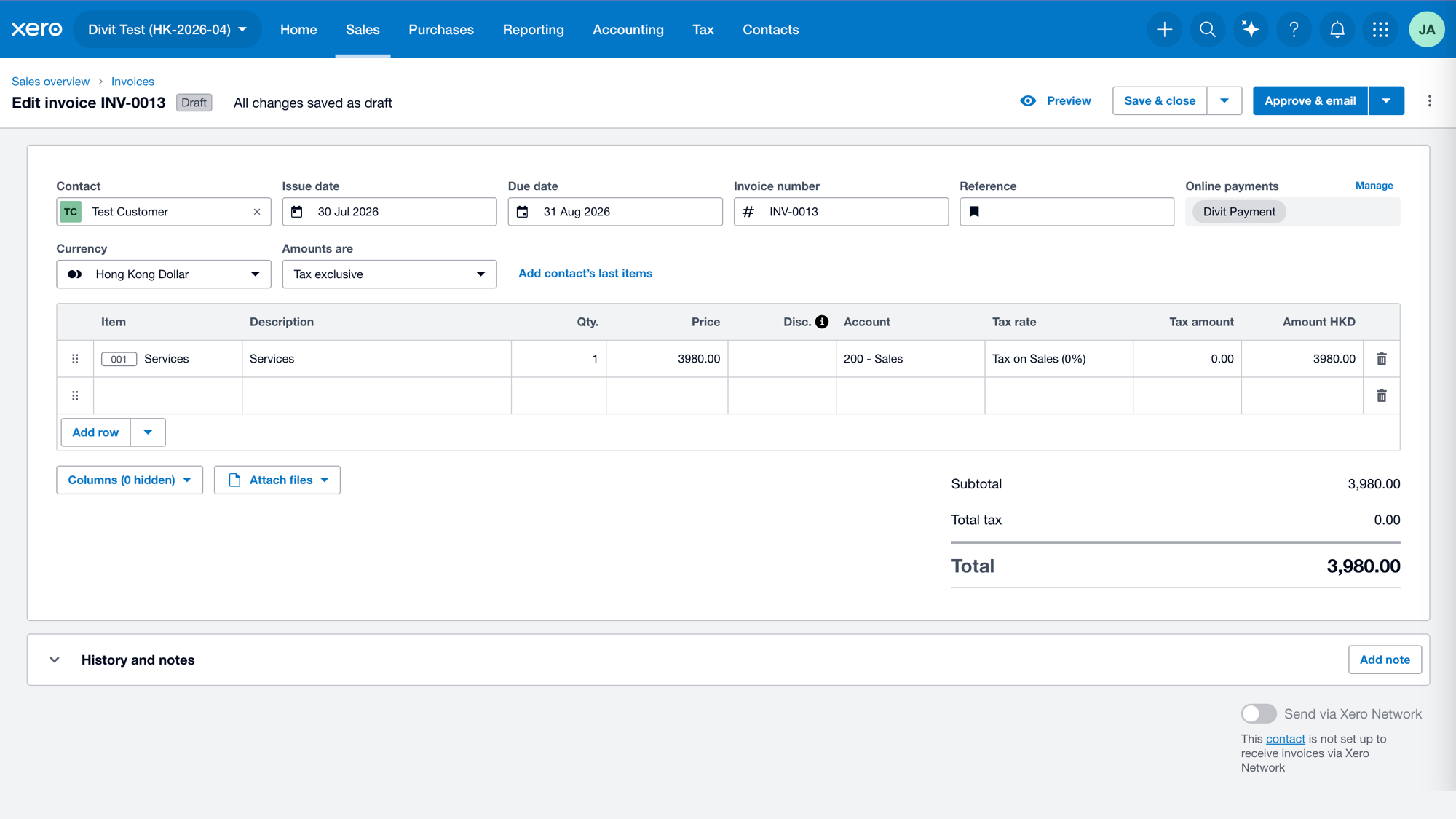This screenshot has height=819, width=1456.
Task: Click the Approve & email button
Action: [x=1310, y=100]
